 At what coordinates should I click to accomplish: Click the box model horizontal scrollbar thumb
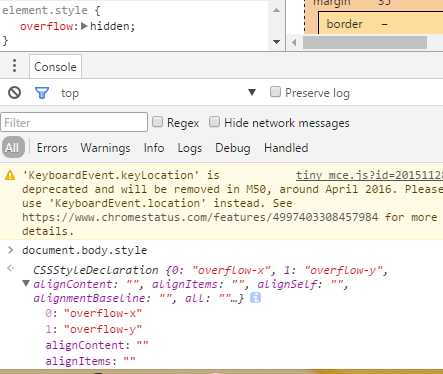[365, 42]
